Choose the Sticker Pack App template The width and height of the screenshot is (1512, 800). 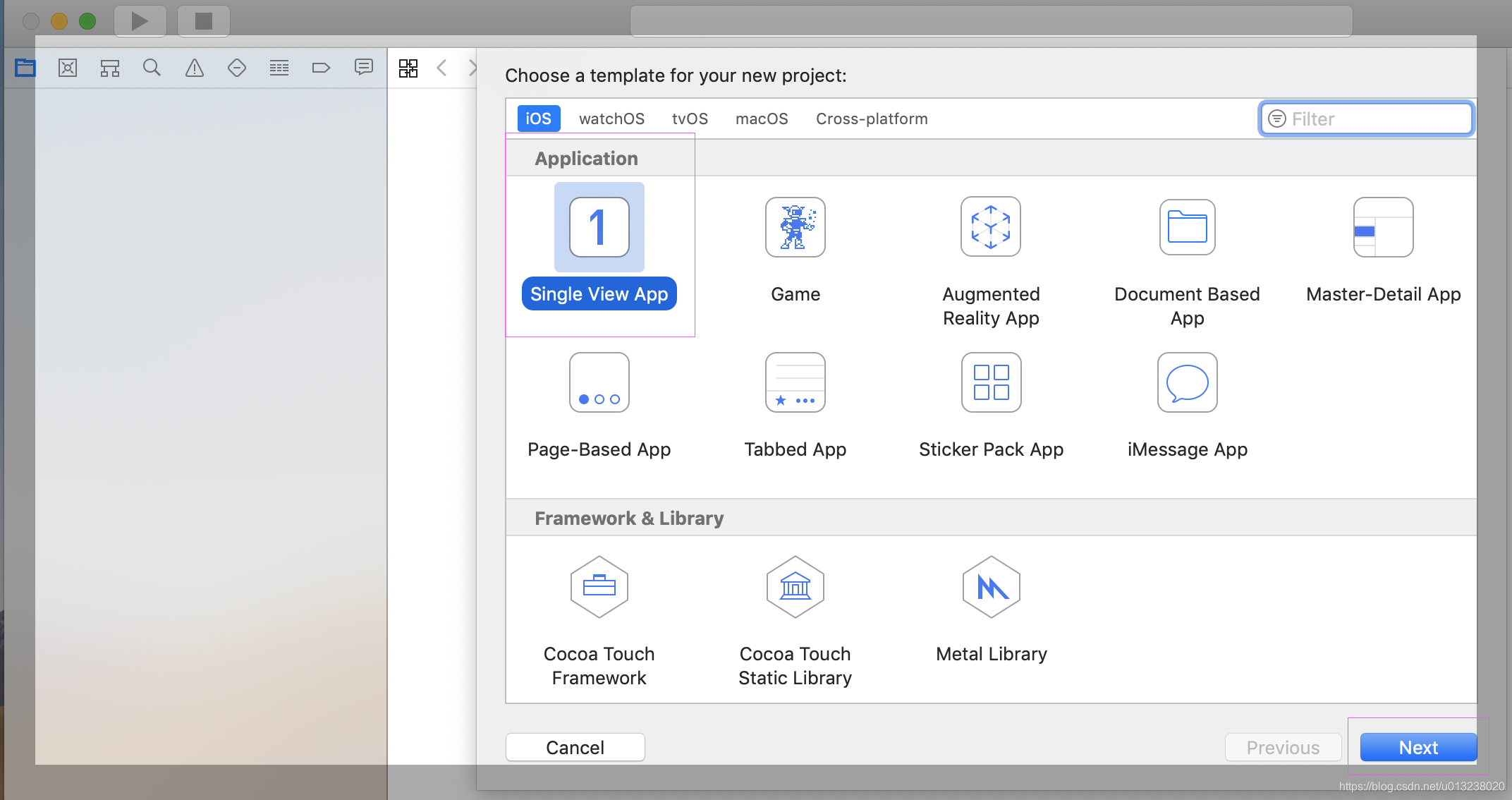click(x=992, y=382)
